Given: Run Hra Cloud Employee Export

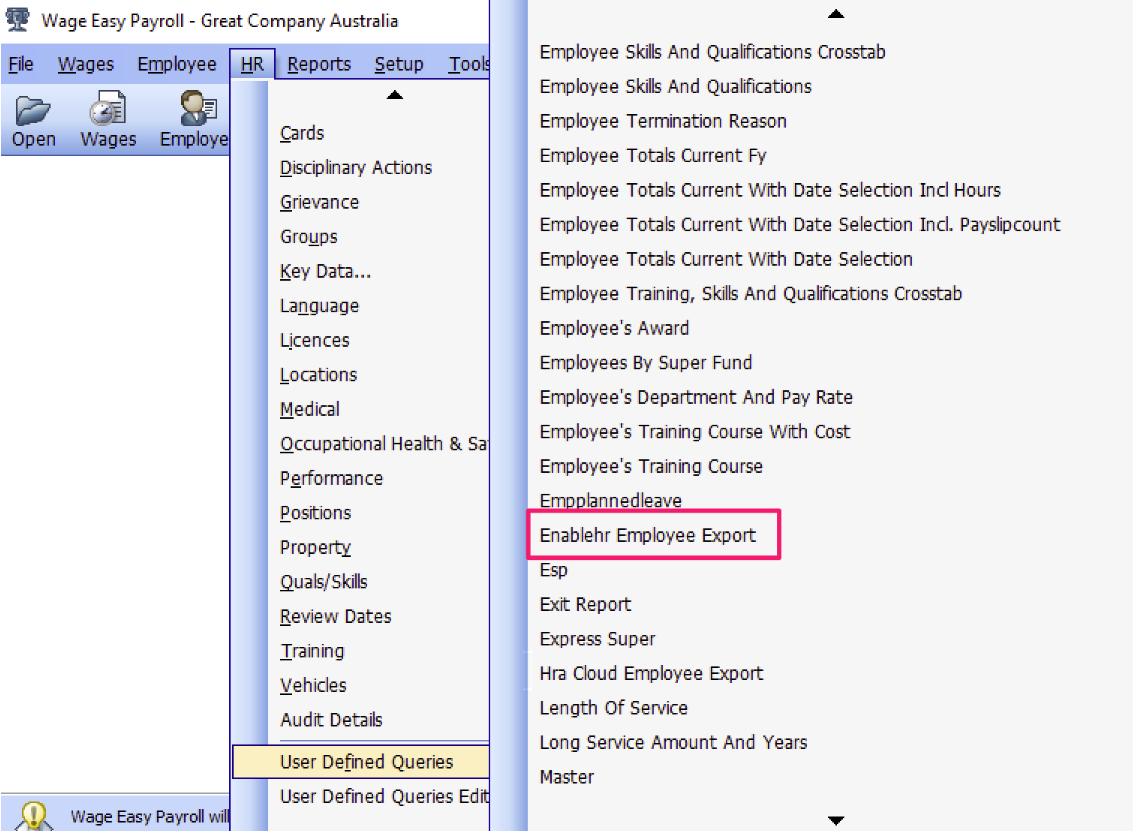Looking at the screenshot, I should click(x=651, y=673).
